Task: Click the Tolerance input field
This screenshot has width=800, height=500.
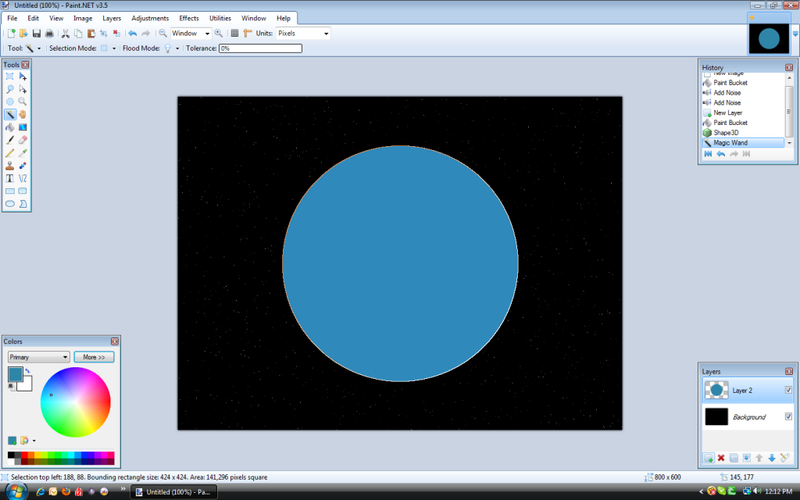Action: click(259, 48)
